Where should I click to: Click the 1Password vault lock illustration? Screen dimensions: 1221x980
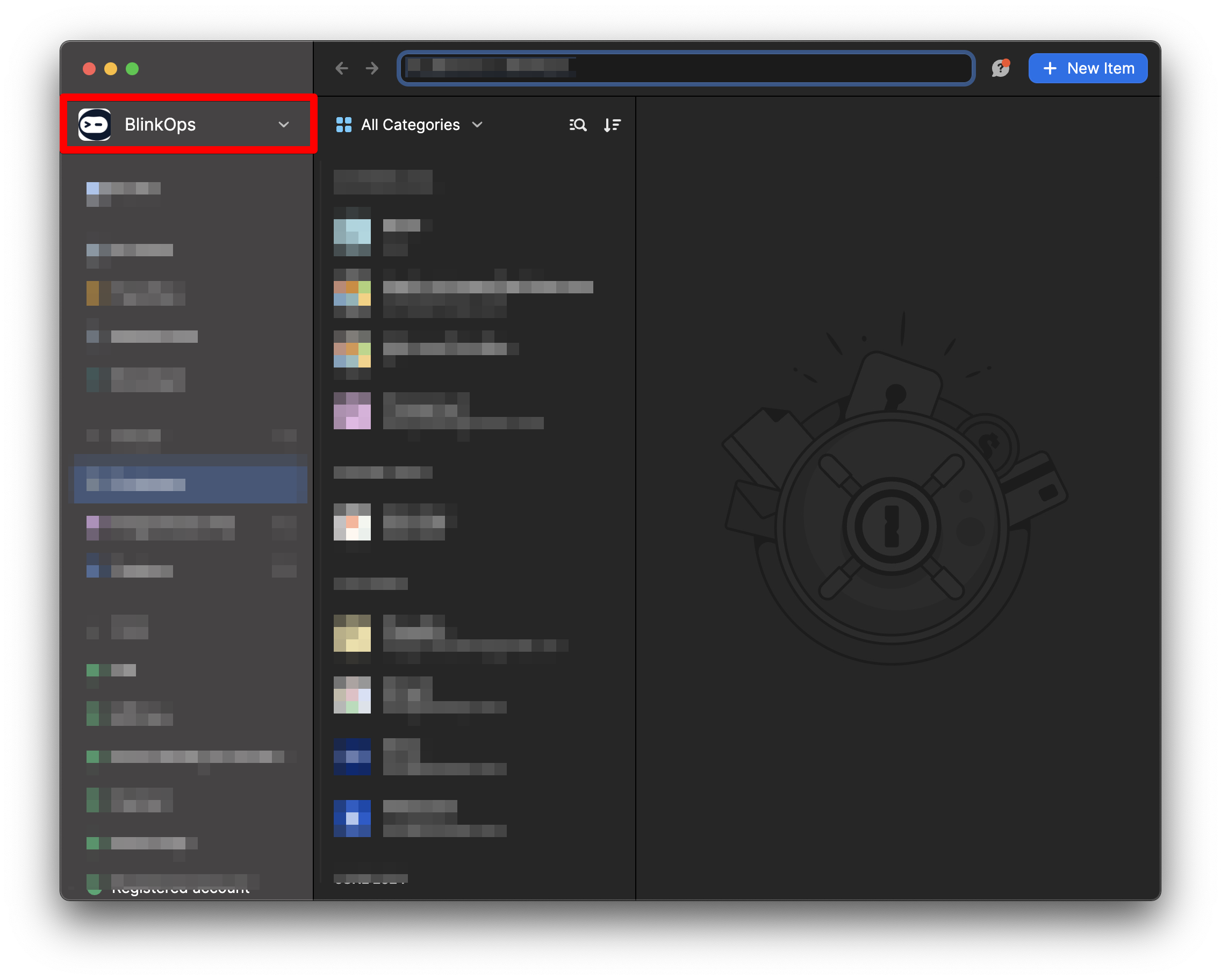(x=896, y=527)
